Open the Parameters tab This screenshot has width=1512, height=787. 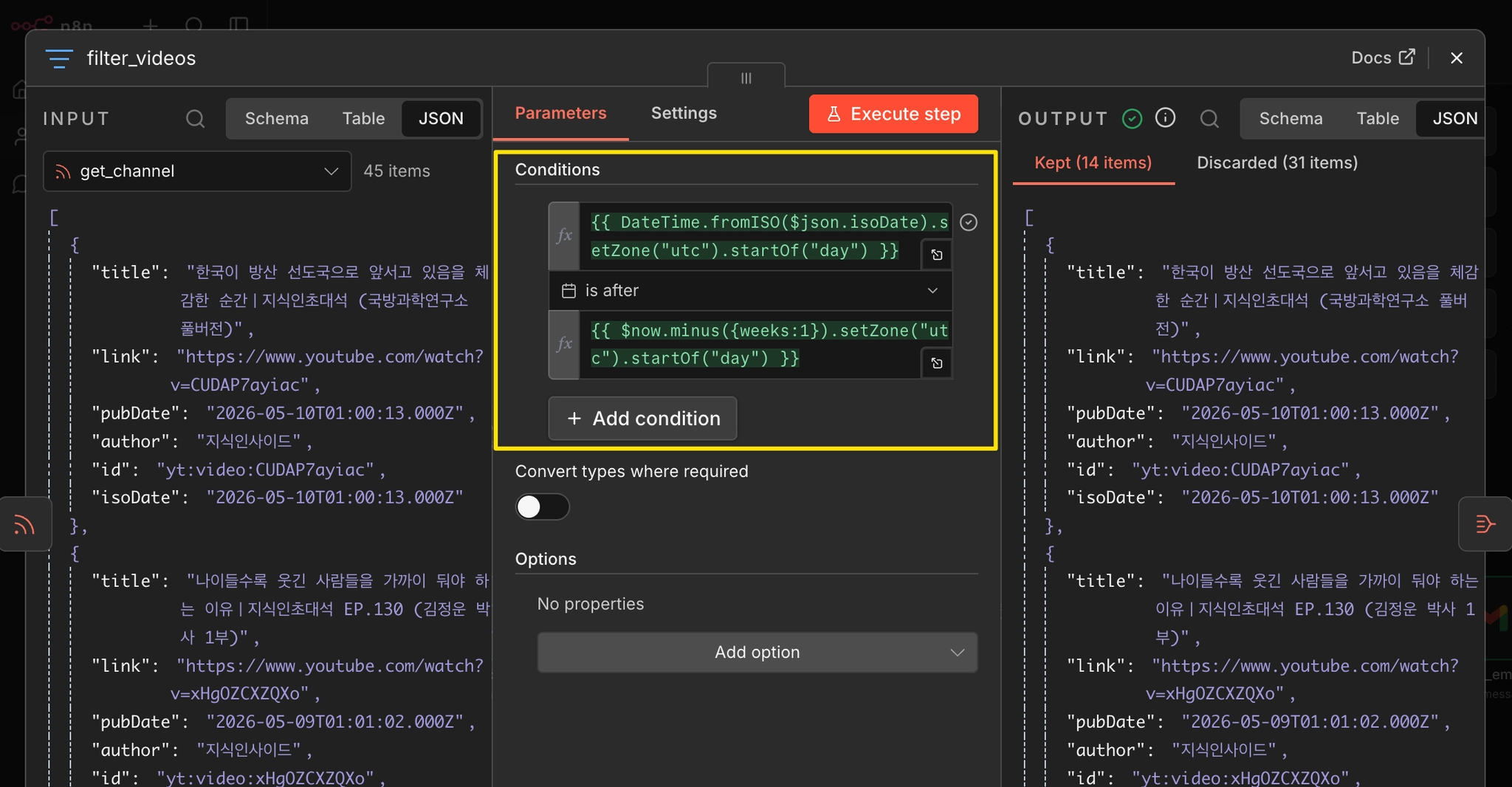(x=560, y=113)
